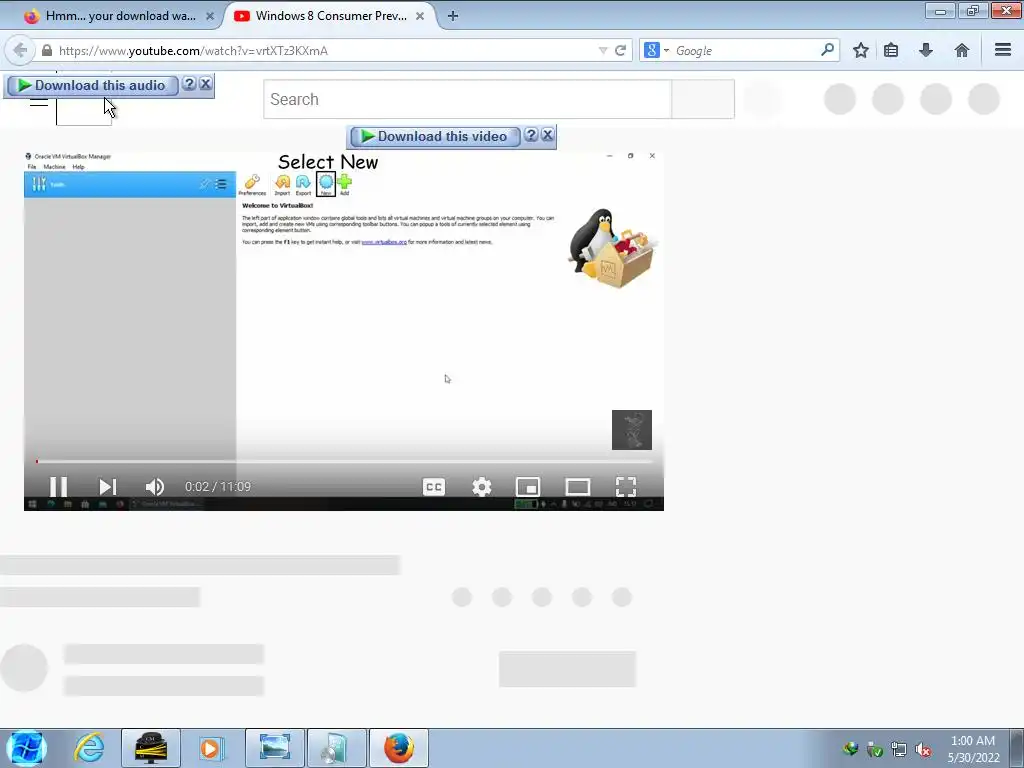The image size is (1024, 768).
Task: Skip to the next video
Action: tap(108, 487)
